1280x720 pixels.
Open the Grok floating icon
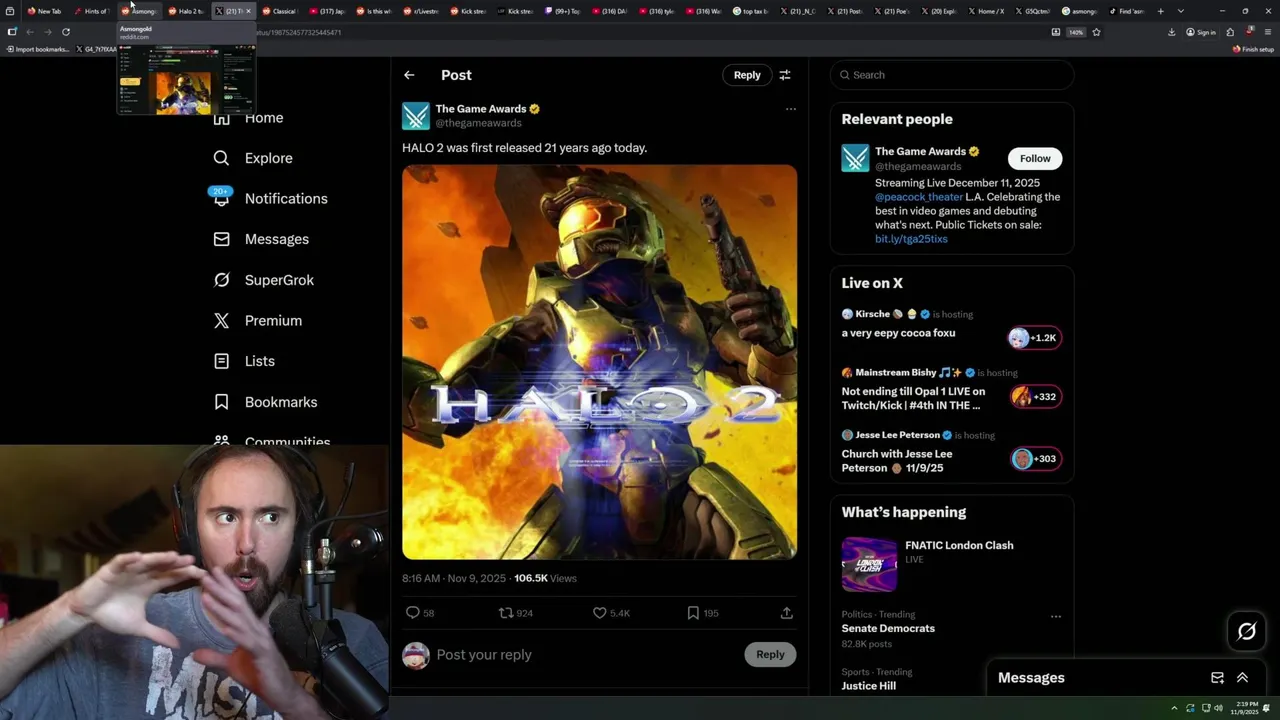point(1247,631)
